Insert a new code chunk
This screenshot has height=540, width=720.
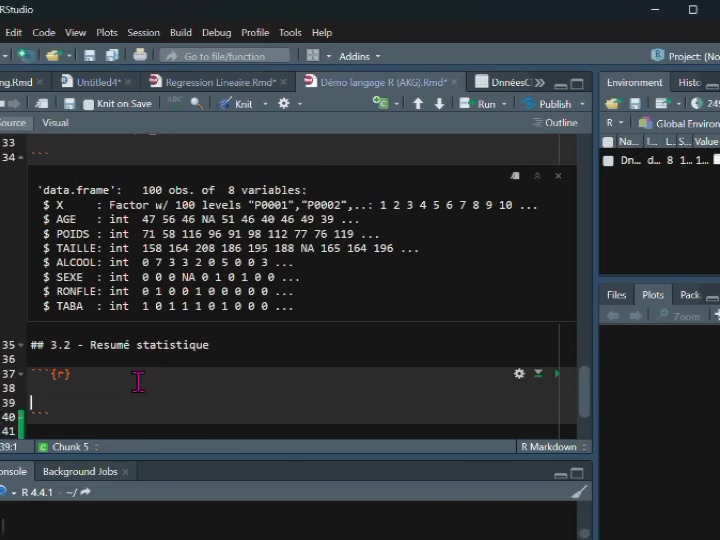point(381,103)
